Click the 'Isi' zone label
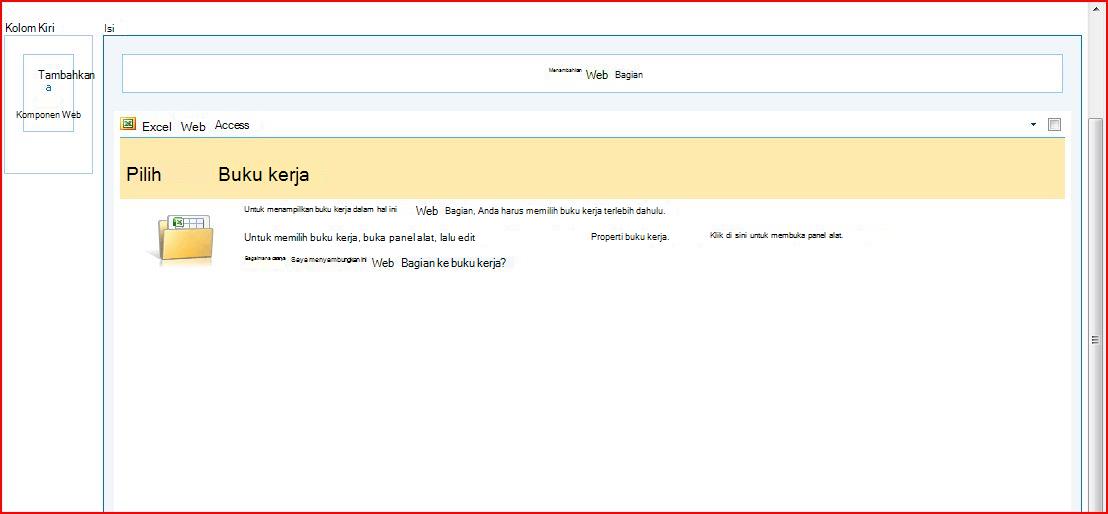The width and height of the screenshot is (1108, 514). [x=110, y=29]
